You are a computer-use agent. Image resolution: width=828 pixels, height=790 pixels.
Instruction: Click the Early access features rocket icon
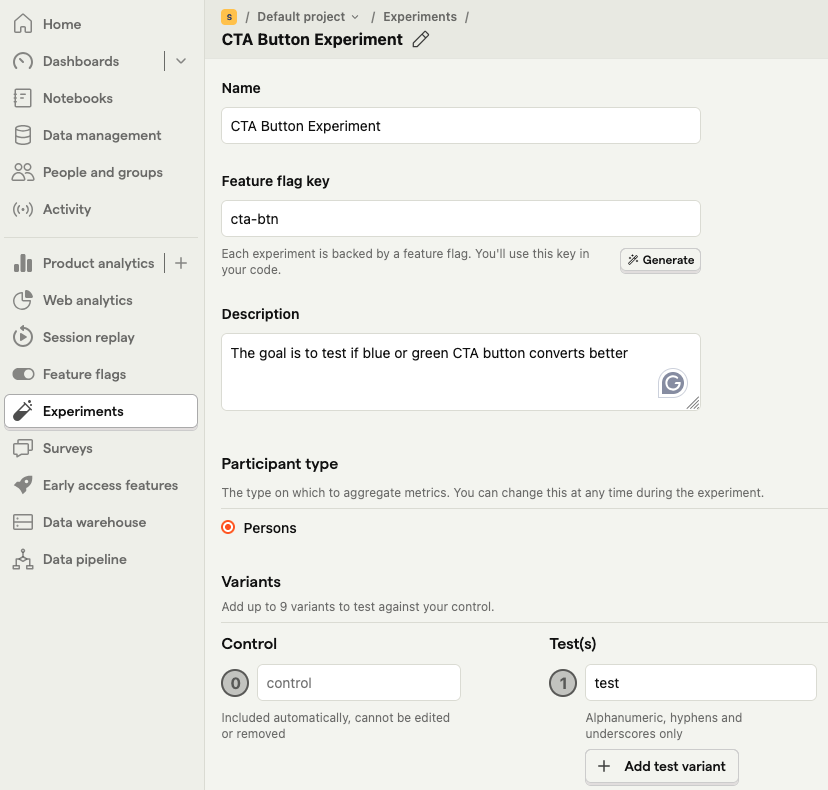(x=23, y=485)
